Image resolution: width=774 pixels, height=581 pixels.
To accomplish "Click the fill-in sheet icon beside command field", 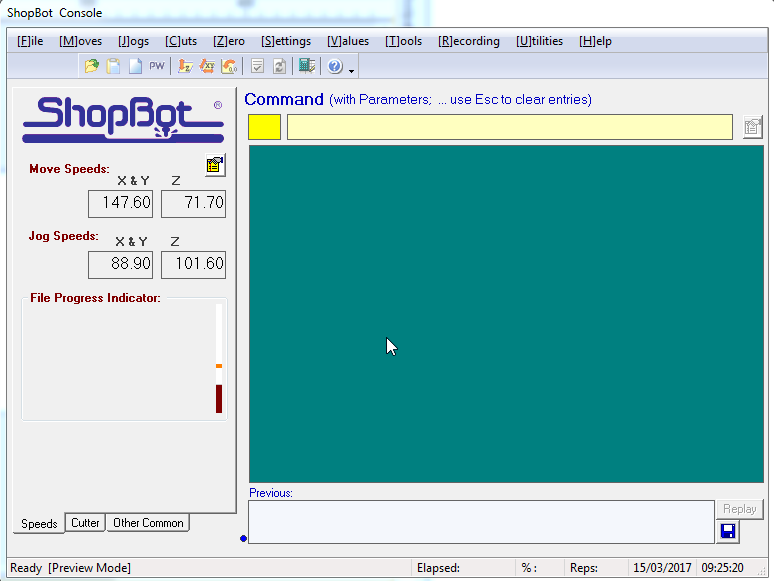I will tap(753, 127).
